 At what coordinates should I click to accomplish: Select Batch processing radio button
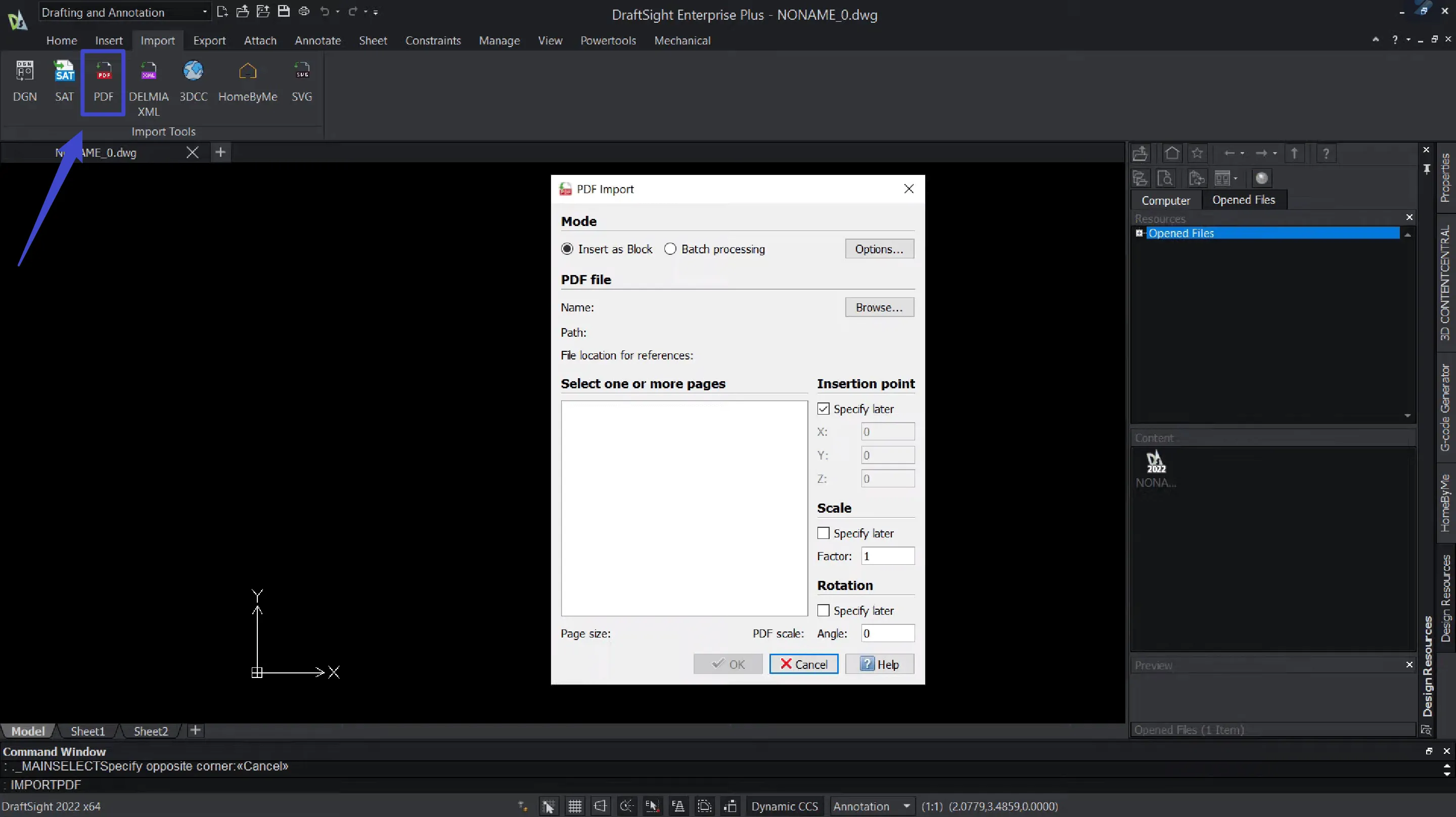point(670,249)
